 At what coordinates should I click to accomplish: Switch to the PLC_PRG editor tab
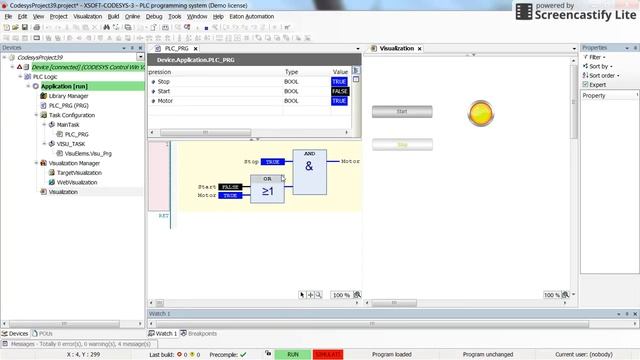[x=176, y=48]
